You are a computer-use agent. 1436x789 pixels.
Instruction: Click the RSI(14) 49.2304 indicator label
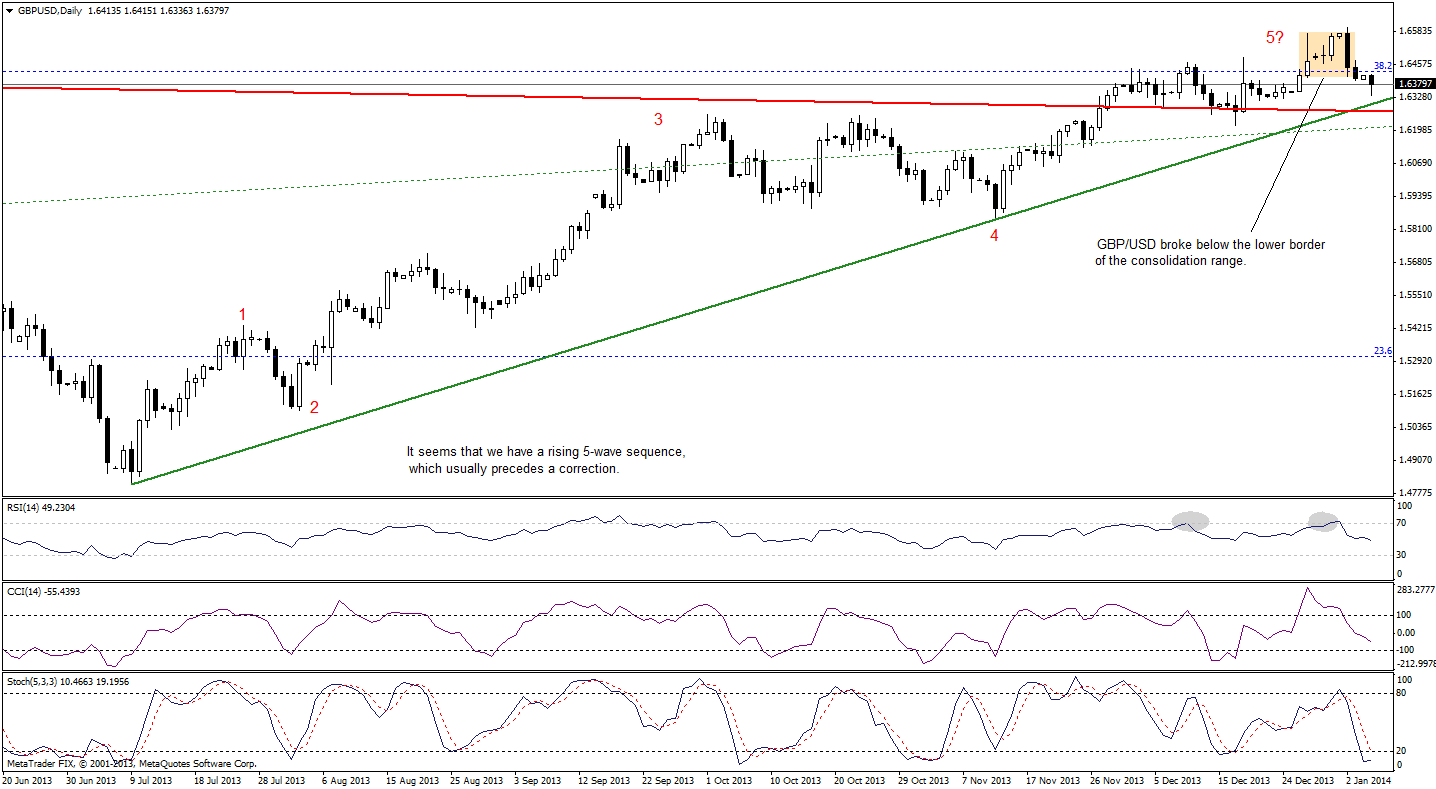tap(41, 508)
